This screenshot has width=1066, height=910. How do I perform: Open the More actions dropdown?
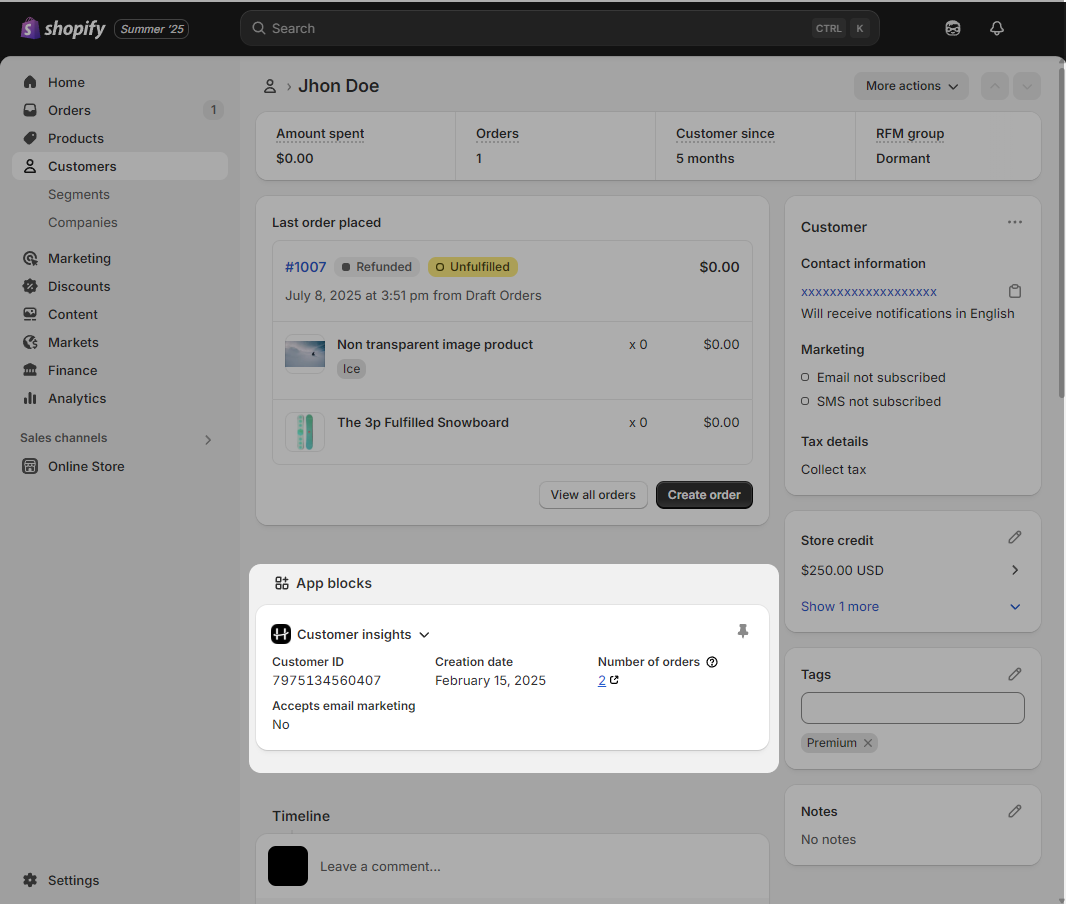coord(911,86)
